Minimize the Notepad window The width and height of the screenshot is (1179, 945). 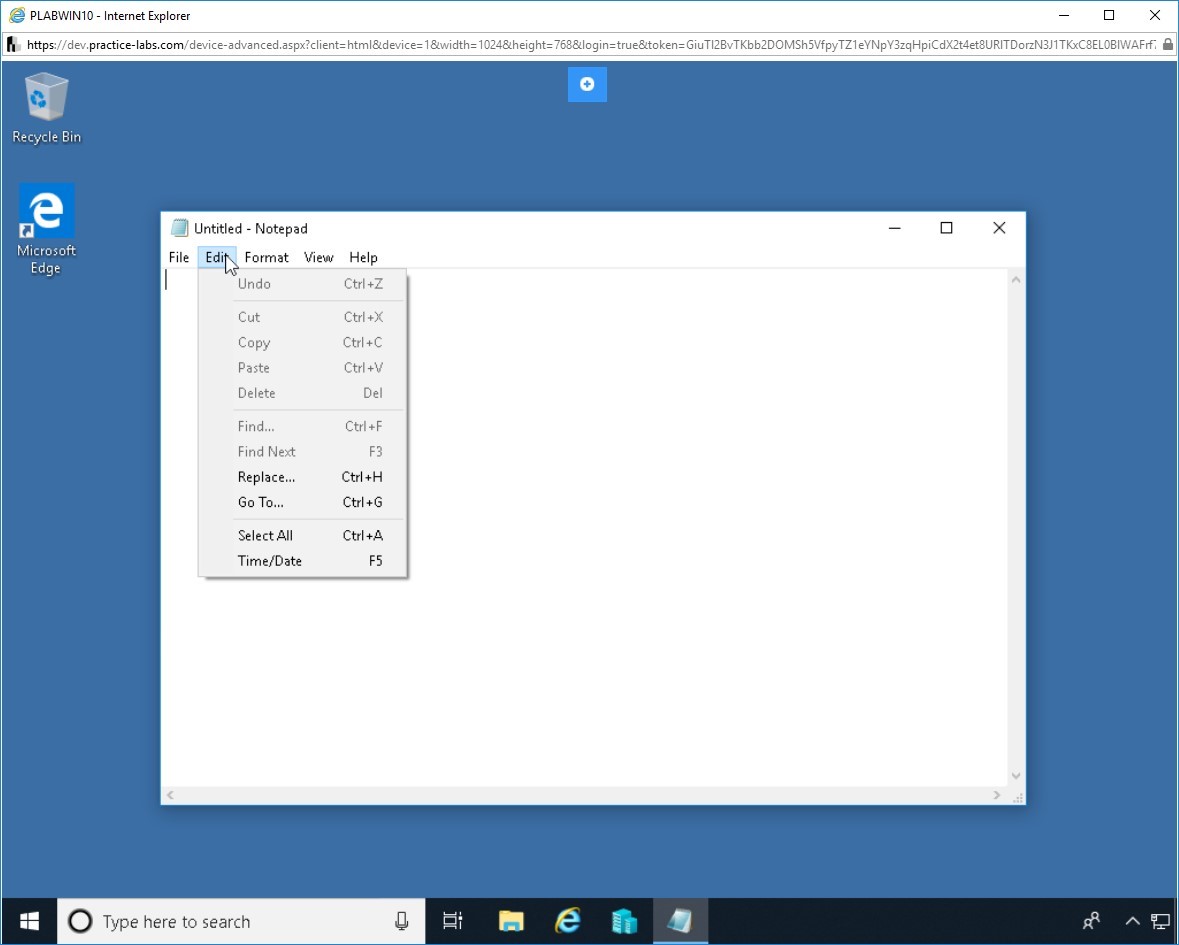point(895,228)
